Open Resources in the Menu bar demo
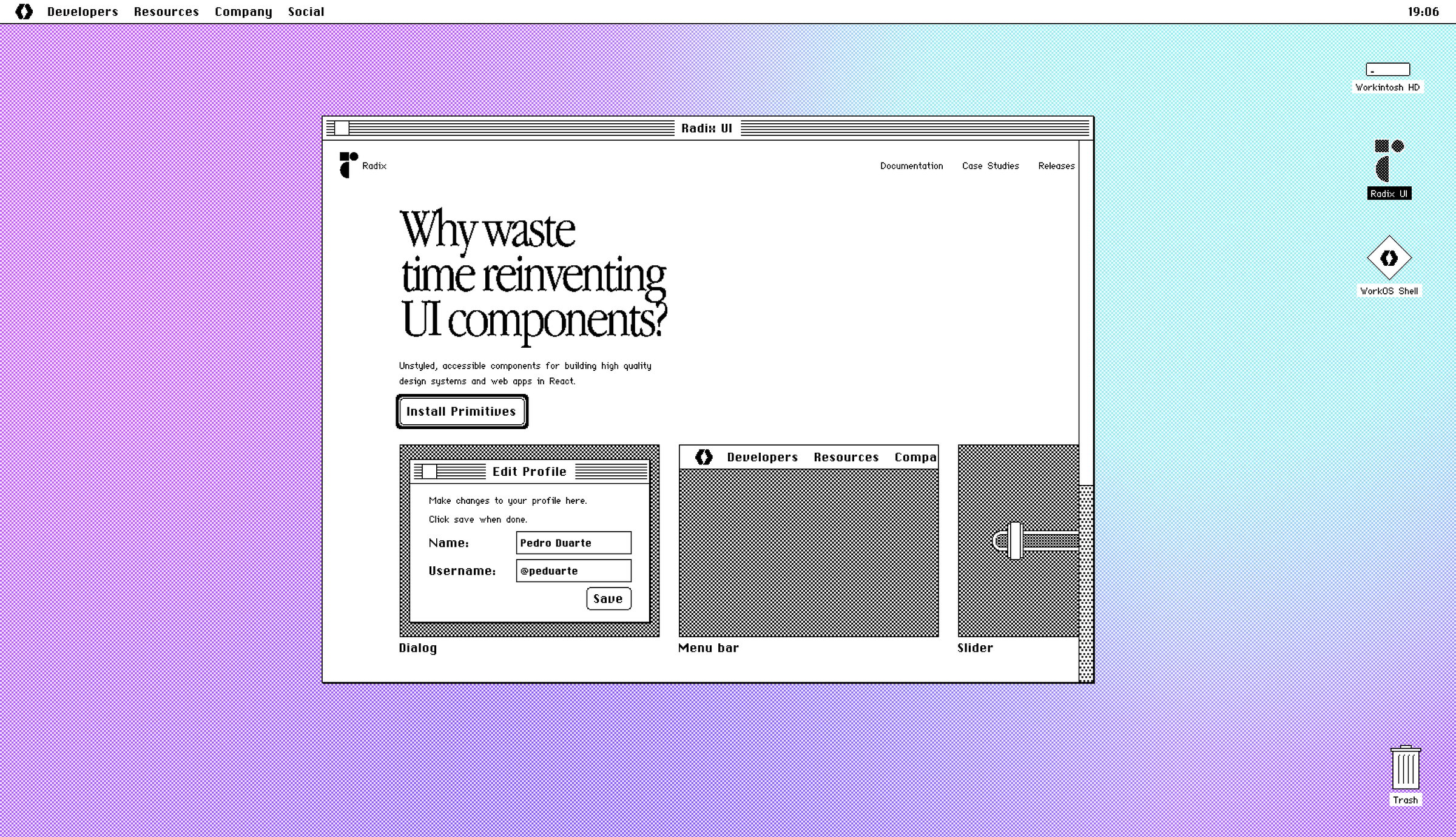Image resolution: width=1456 pixels, height=837 pixels. pyautogui.click(x=846, y=457)
